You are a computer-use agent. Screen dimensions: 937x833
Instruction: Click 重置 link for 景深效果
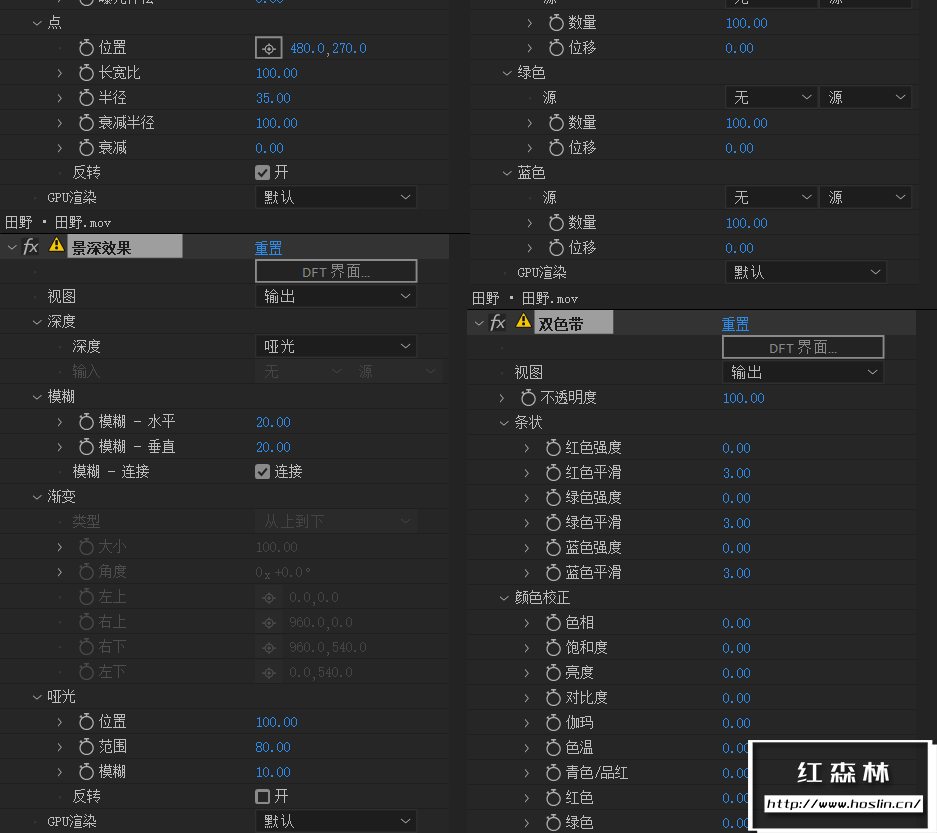coord(268,248)
